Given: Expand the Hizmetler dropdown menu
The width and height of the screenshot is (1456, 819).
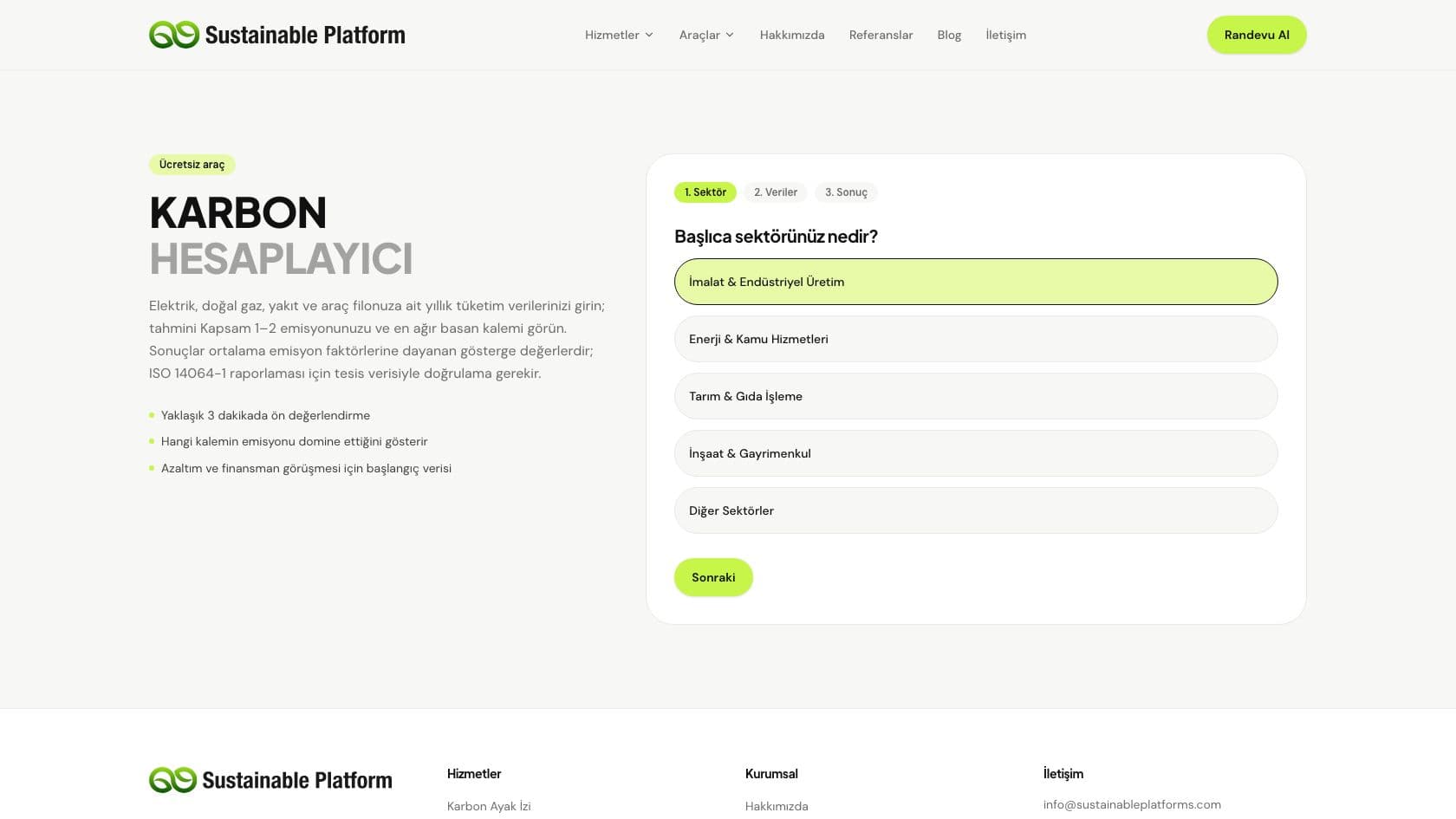Looking at the screenshot, I should tap(619, 35).
